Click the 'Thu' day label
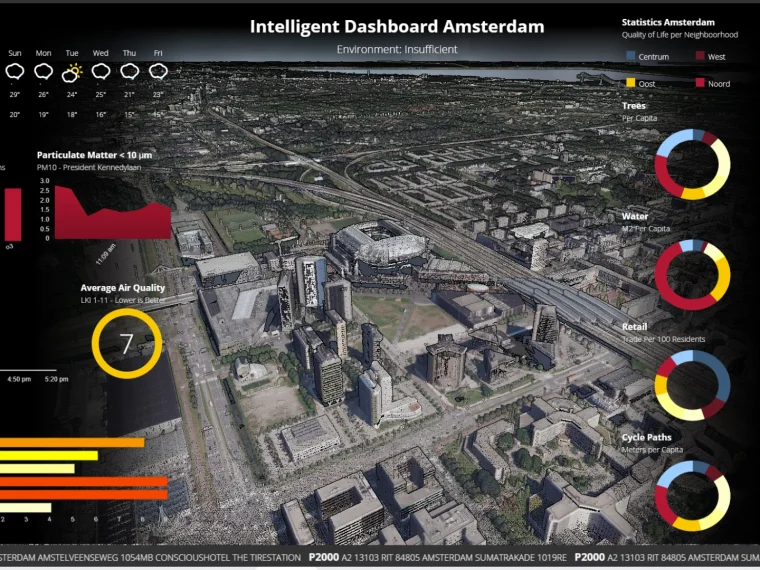Viewport: 760px width, 570px height. click(x=129, y=53)
